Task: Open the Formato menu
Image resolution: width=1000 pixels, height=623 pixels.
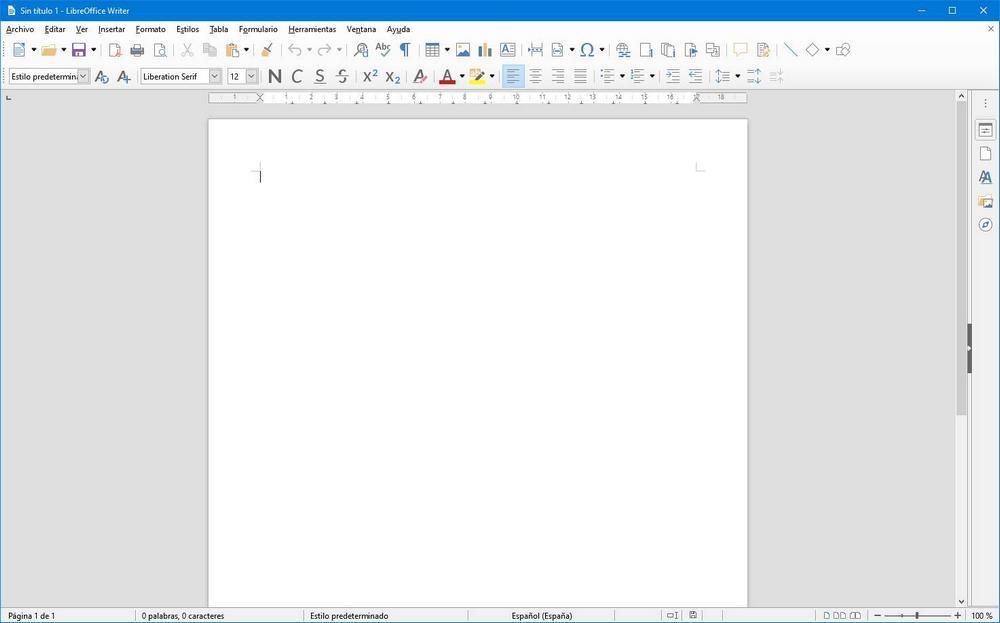Action: pos(151,29)
